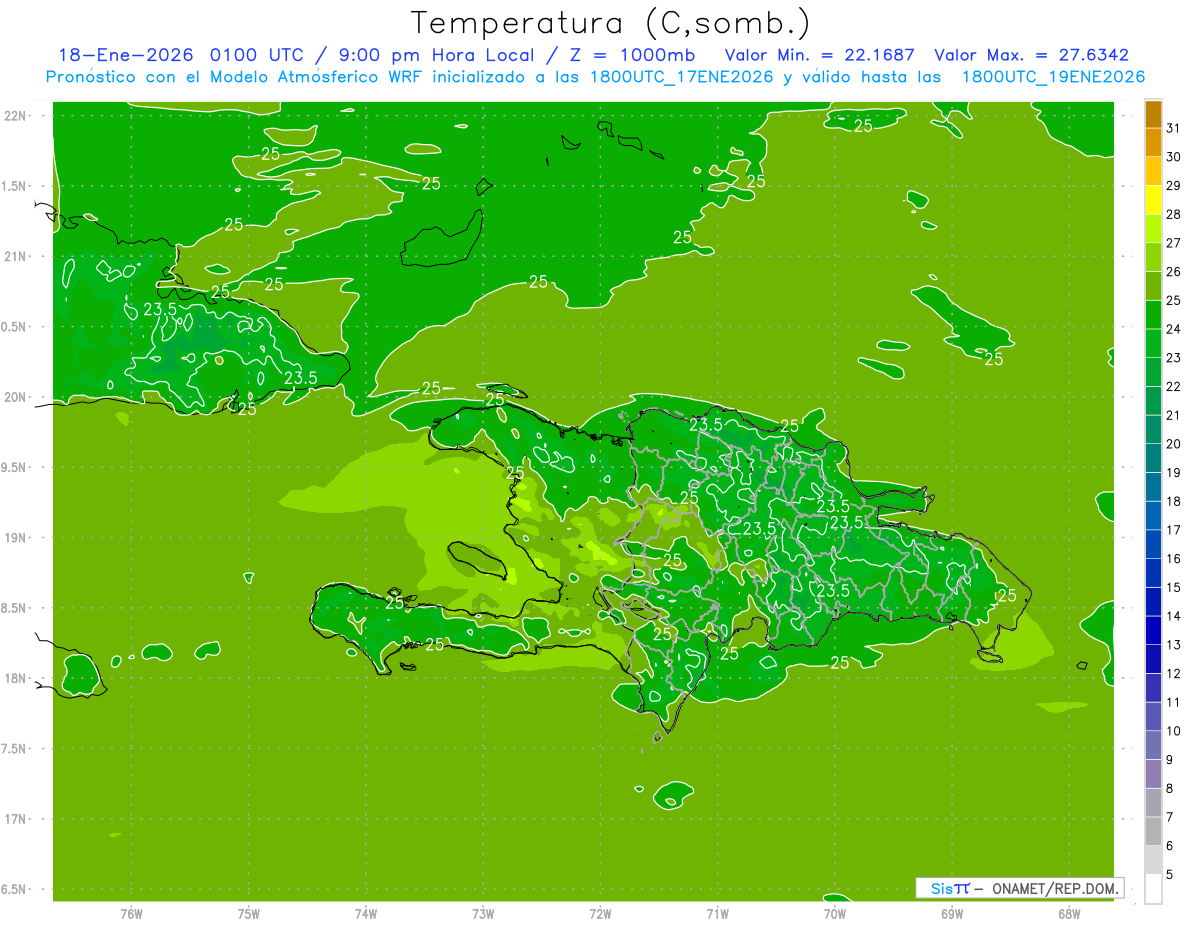
Task: Click the '28' colorbar scale label
Action: tap(1173, 214)
